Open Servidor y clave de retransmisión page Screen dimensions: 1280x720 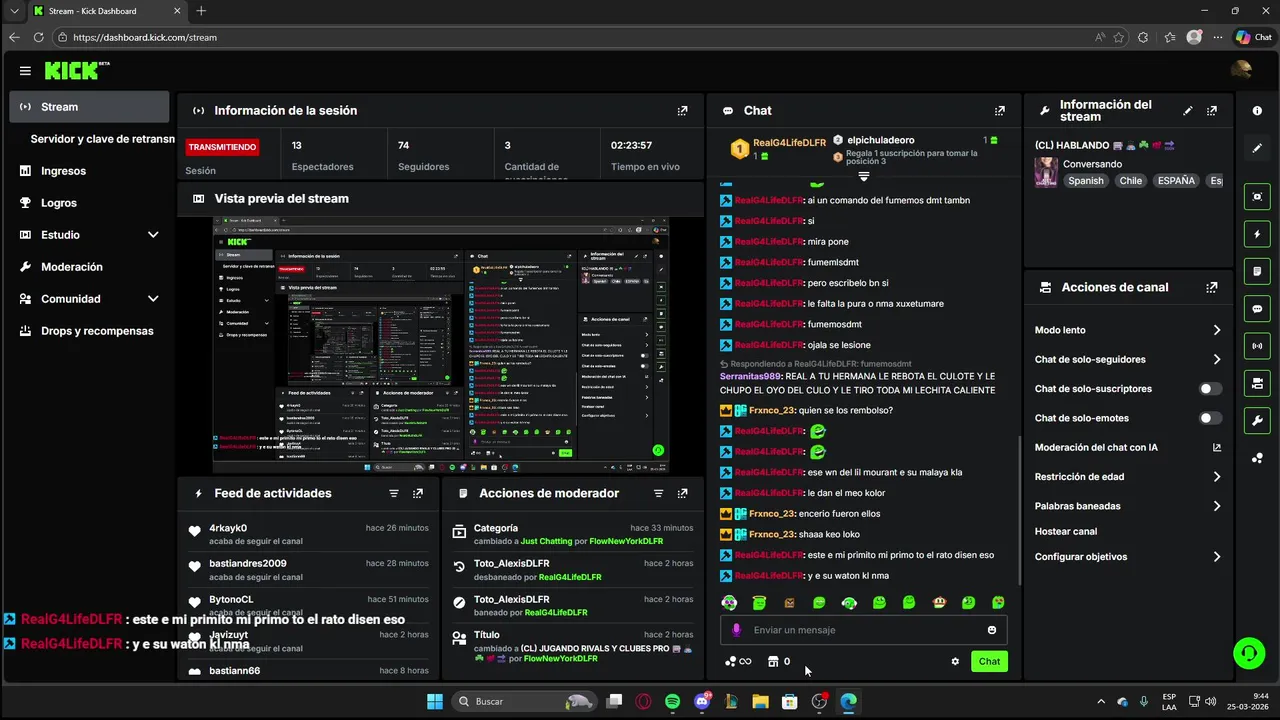102,139
